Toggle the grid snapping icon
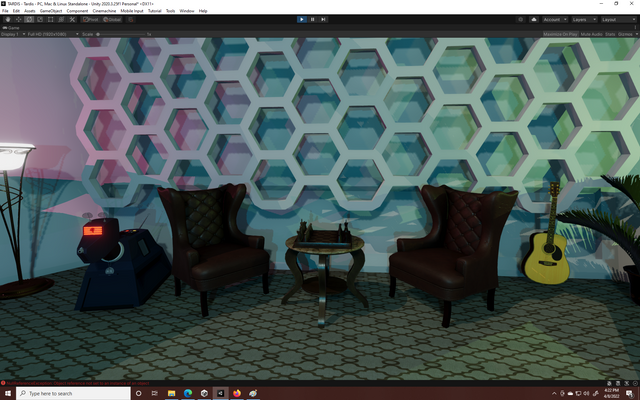The image size is (640, 400). click(x=131, y=19)
